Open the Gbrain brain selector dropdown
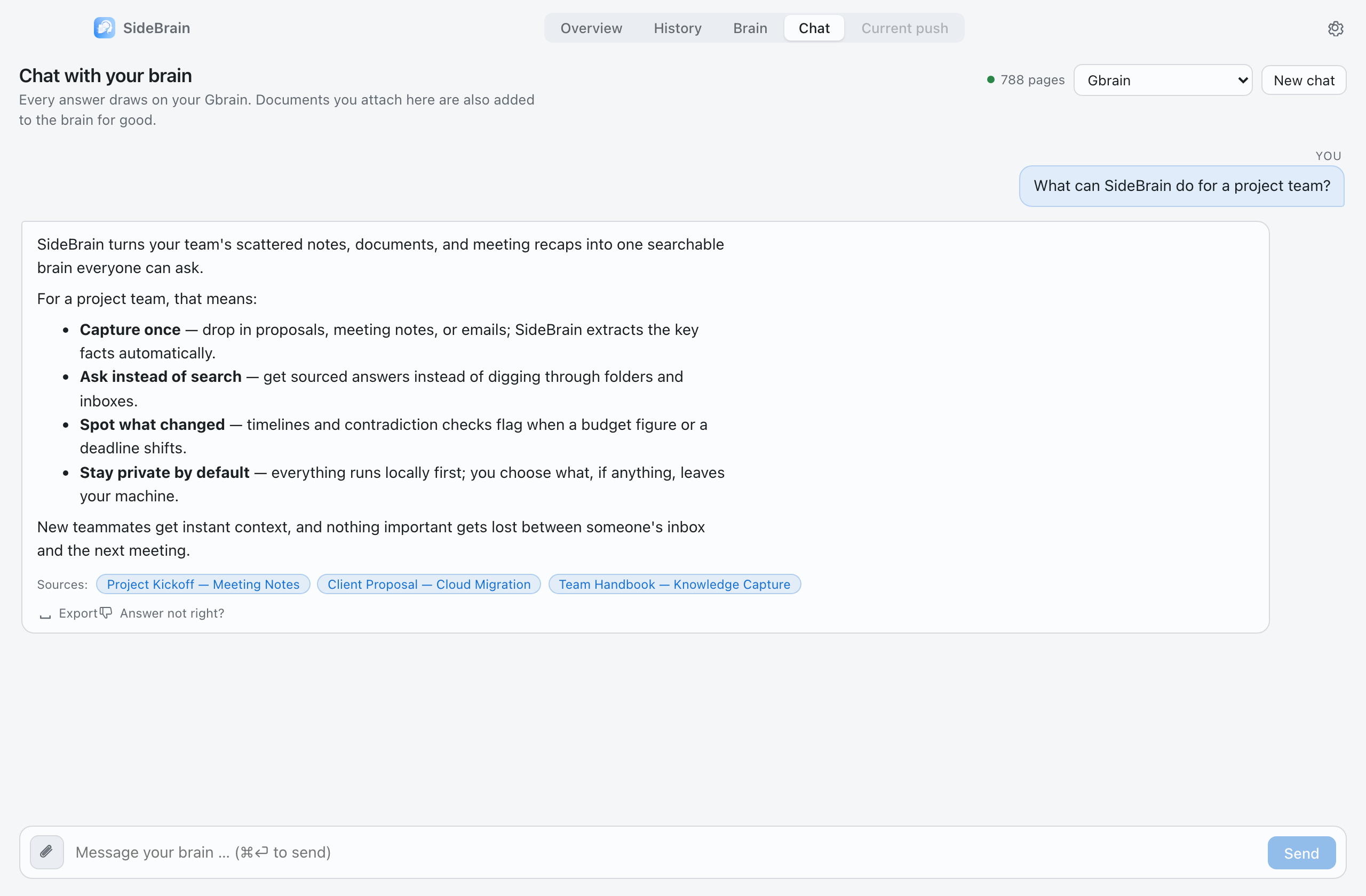The image size is (1366, 896). pyautogui.click(x=1163, y=81)
